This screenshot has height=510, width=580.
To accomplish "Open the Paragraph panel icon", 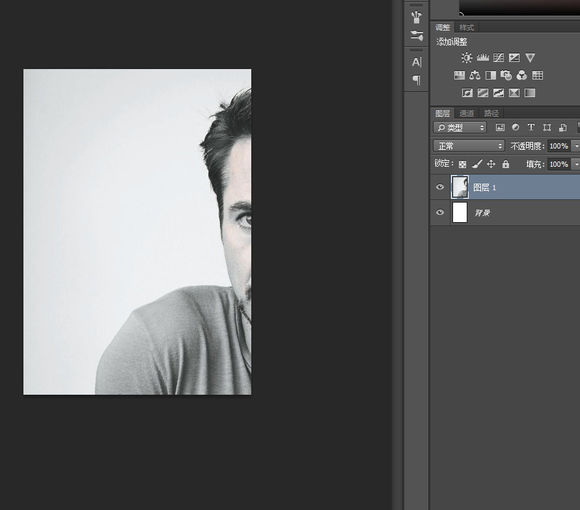I will tap(417, 80).
